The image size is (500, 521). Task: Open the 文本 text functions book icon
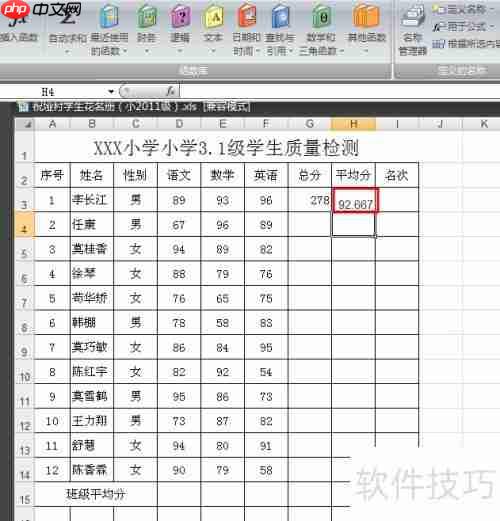[x=213, y=17]
